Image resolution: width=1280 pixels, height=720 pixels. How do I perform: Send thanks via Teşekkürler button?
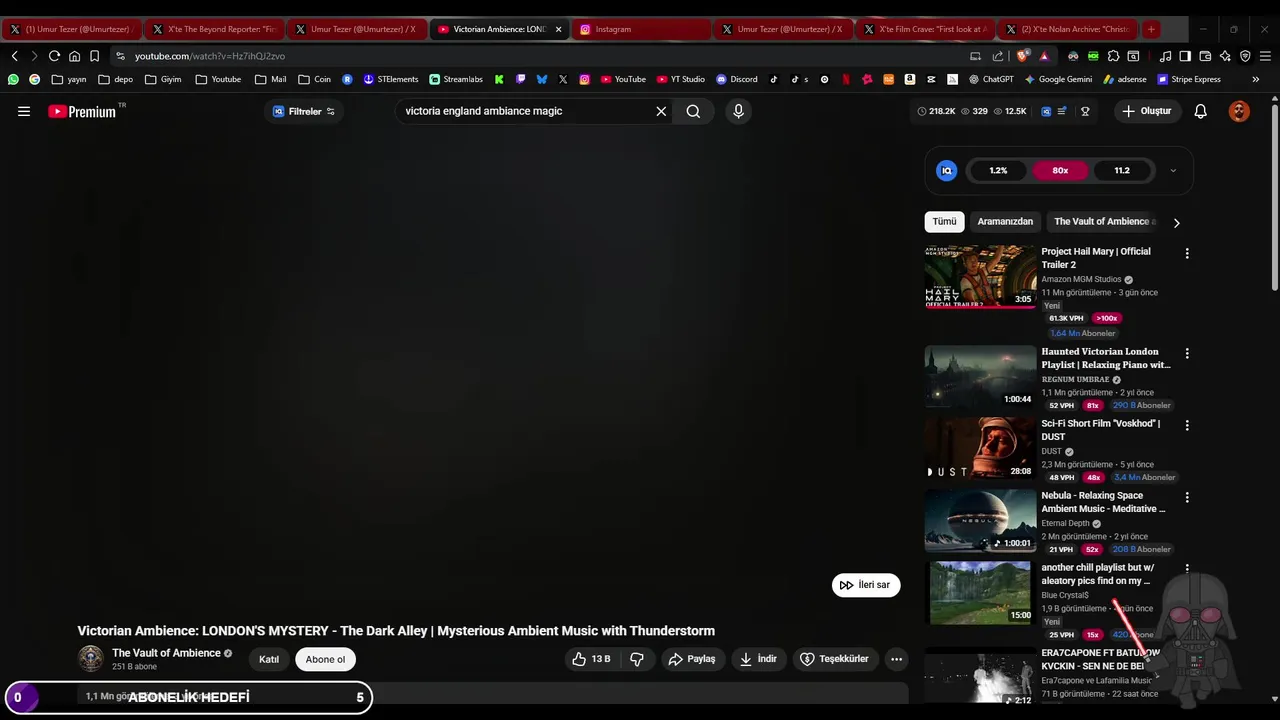click(835, 659)
